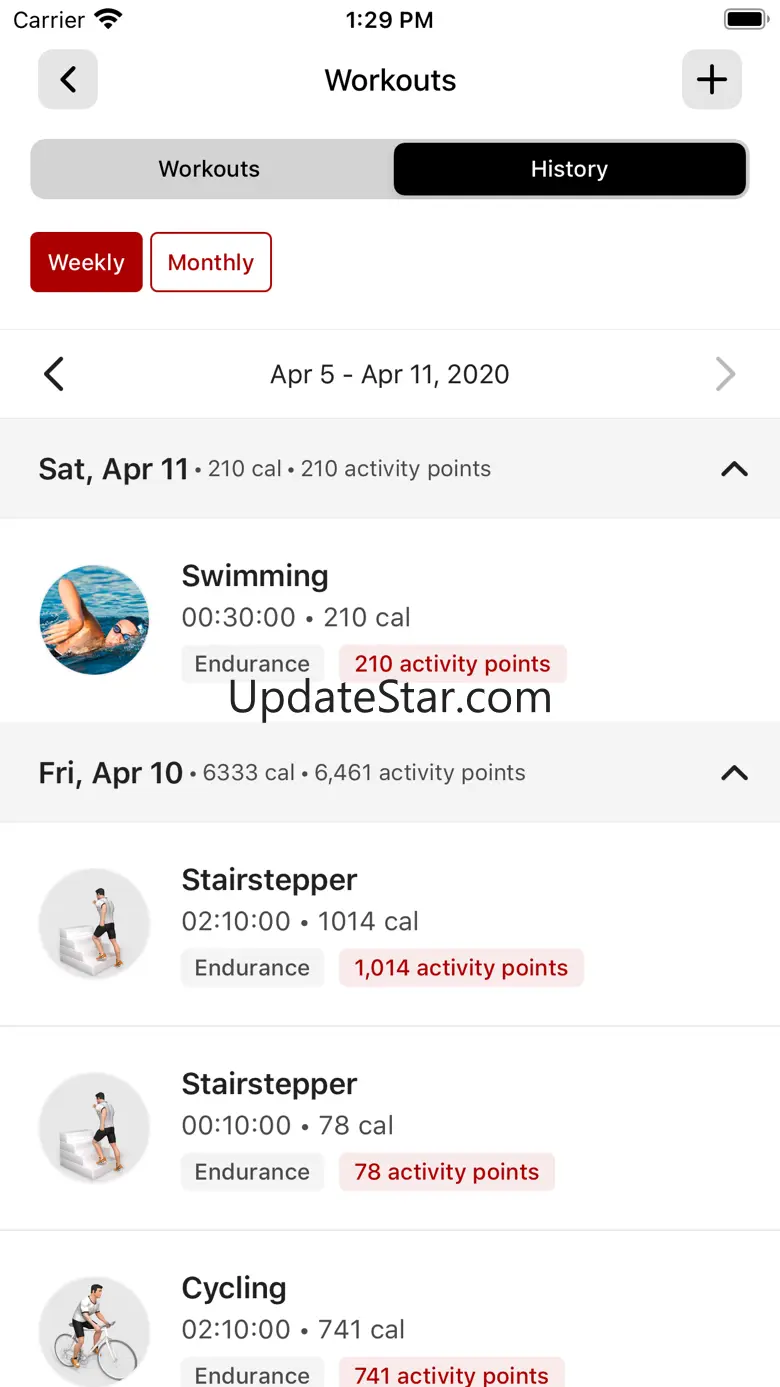The image size is (780, 1387).
Task: Collapse the Sat, Apr 11 section
Action: [x=734, y=469]
